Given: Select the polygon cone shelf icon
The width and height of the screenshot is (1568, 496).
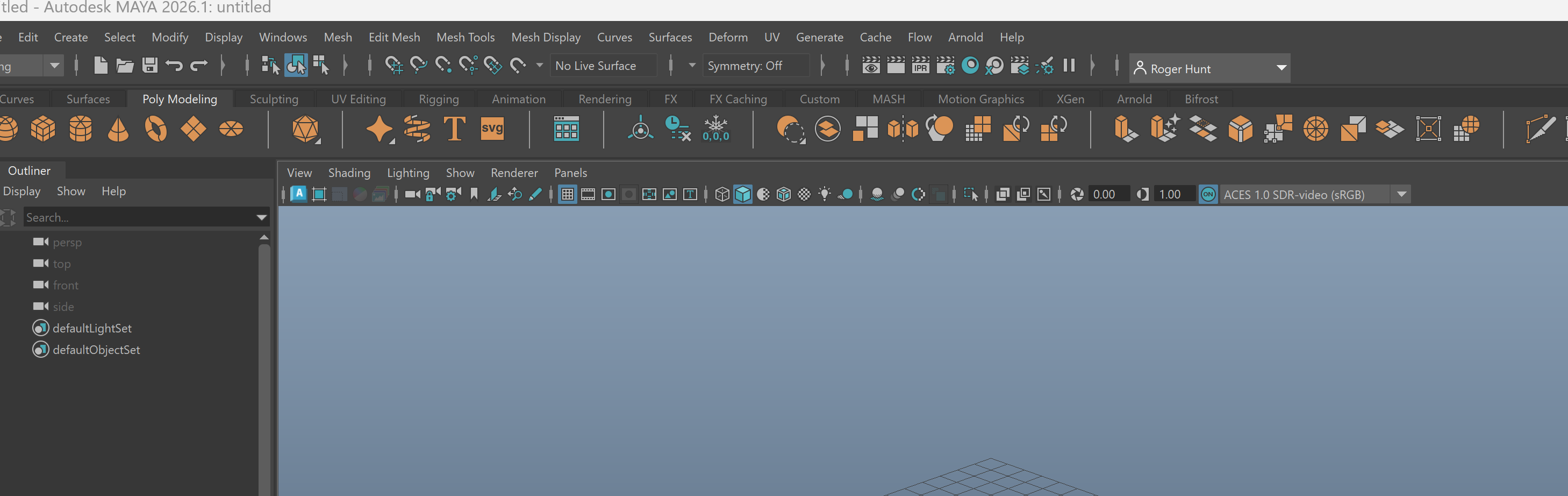Looking at the screenshot, I should [x=118, y=129].
